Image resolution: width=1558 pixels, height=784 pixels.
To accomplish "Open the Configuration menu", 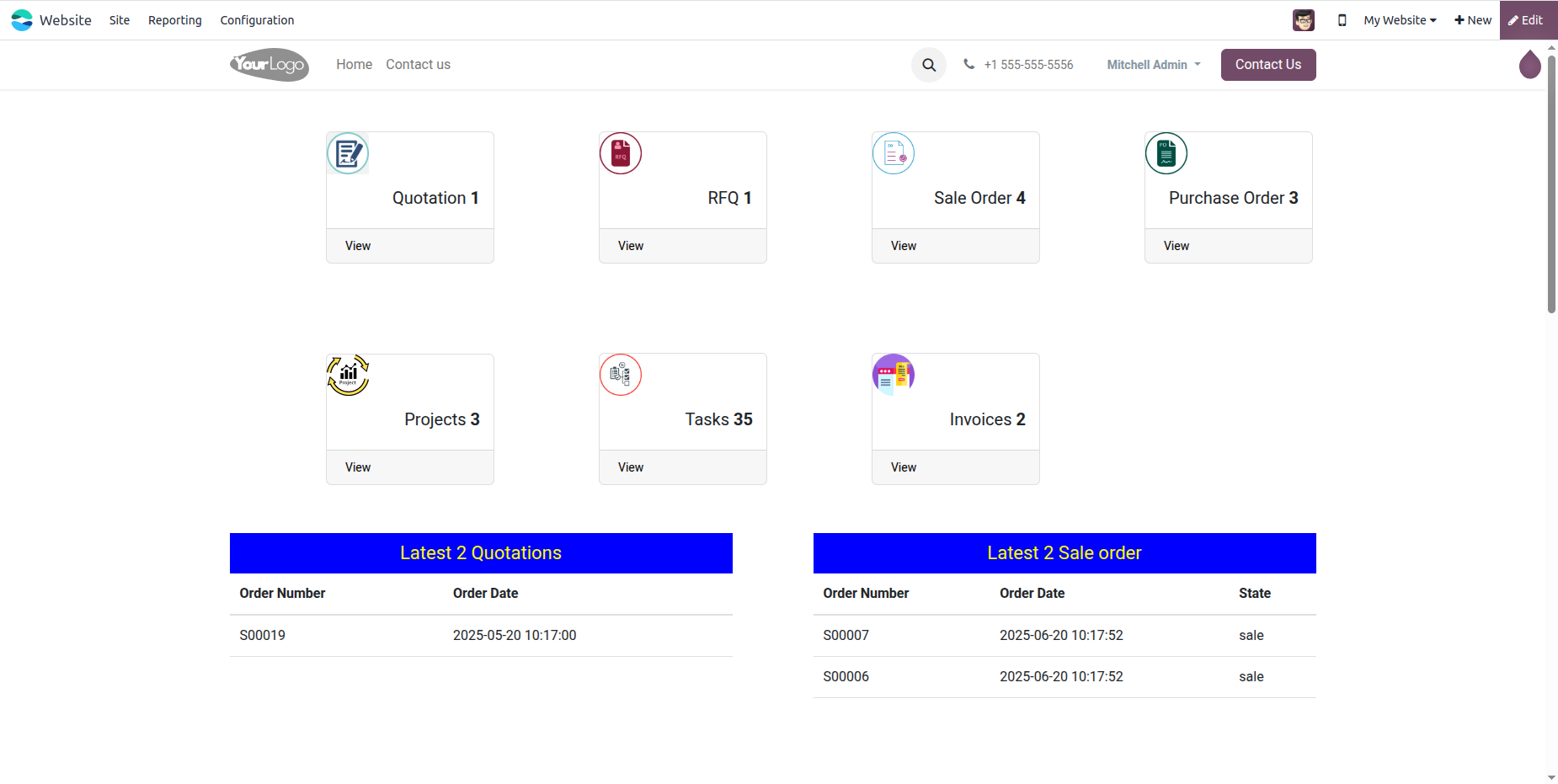I will point(257,20).
